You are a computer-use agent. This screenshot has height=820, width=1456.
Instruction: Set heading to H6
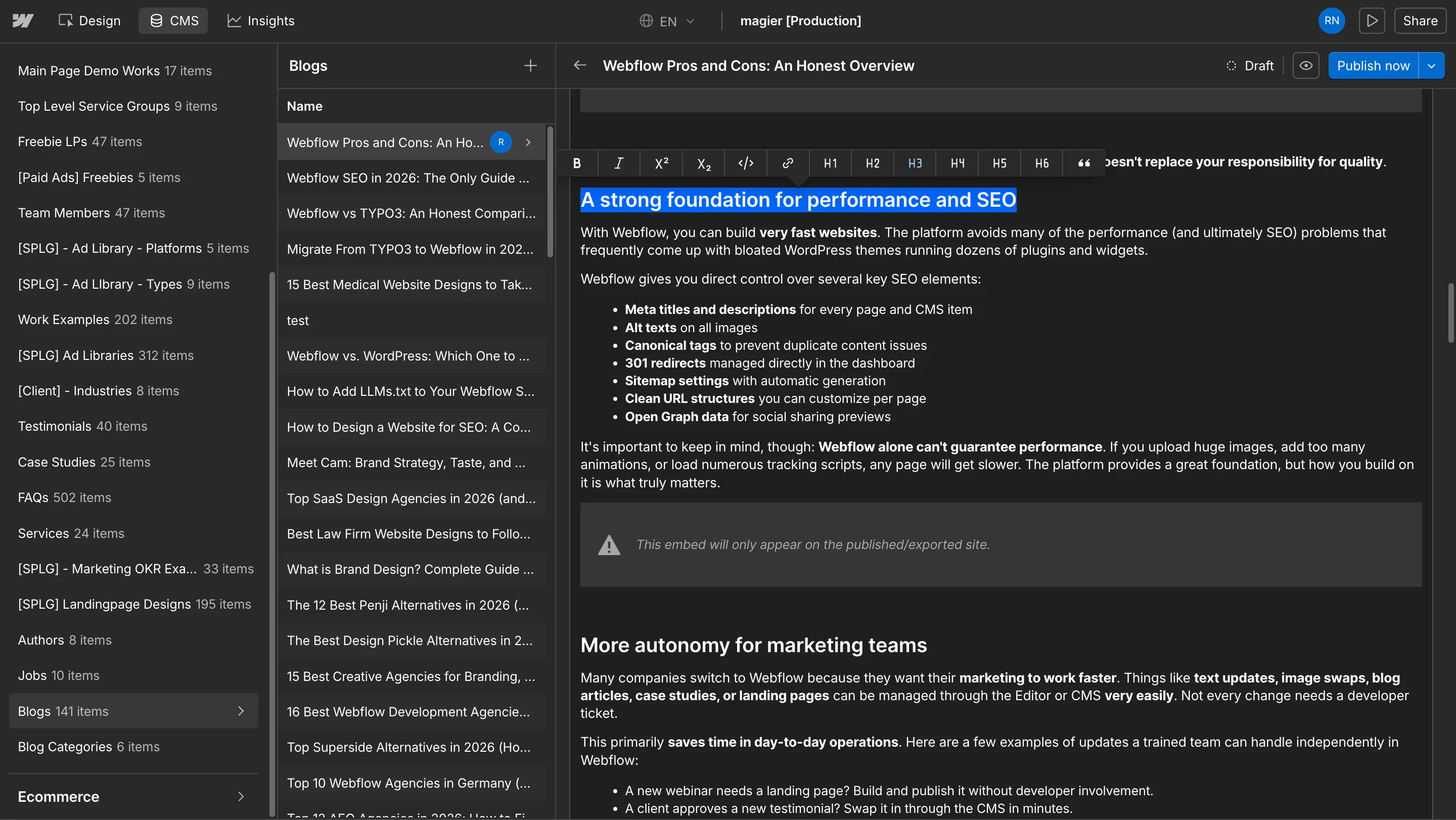(1041, 163)
